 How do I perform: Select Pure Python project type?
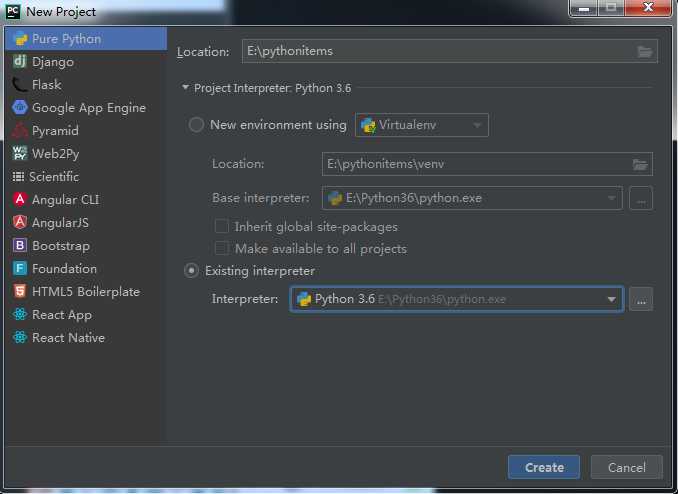86,39
